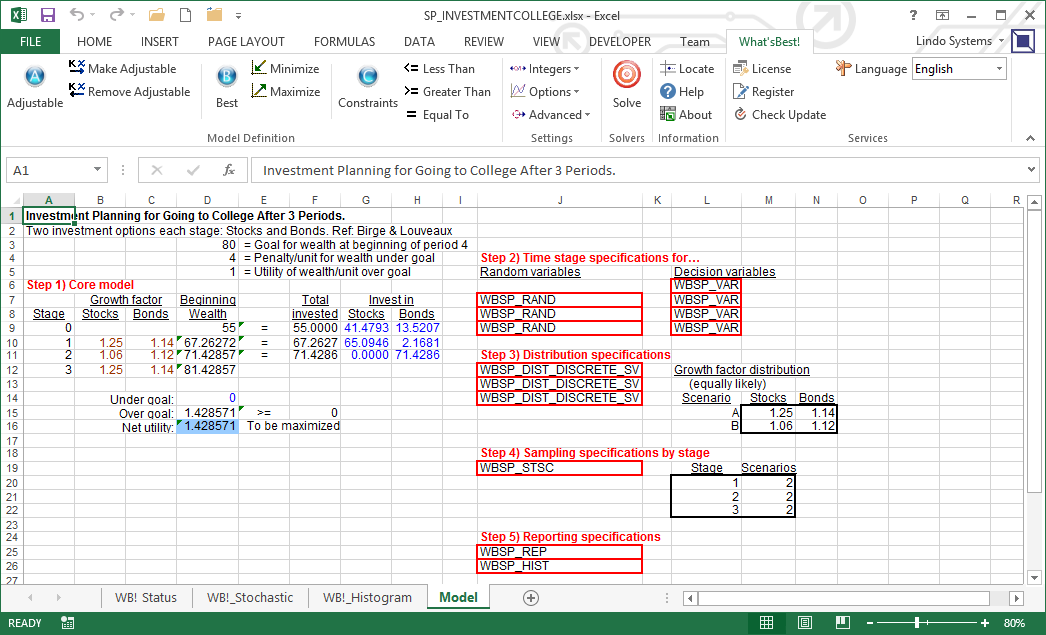Zoom in with the plus button
The image size is (1046, 635).
[x=985, y=623]
